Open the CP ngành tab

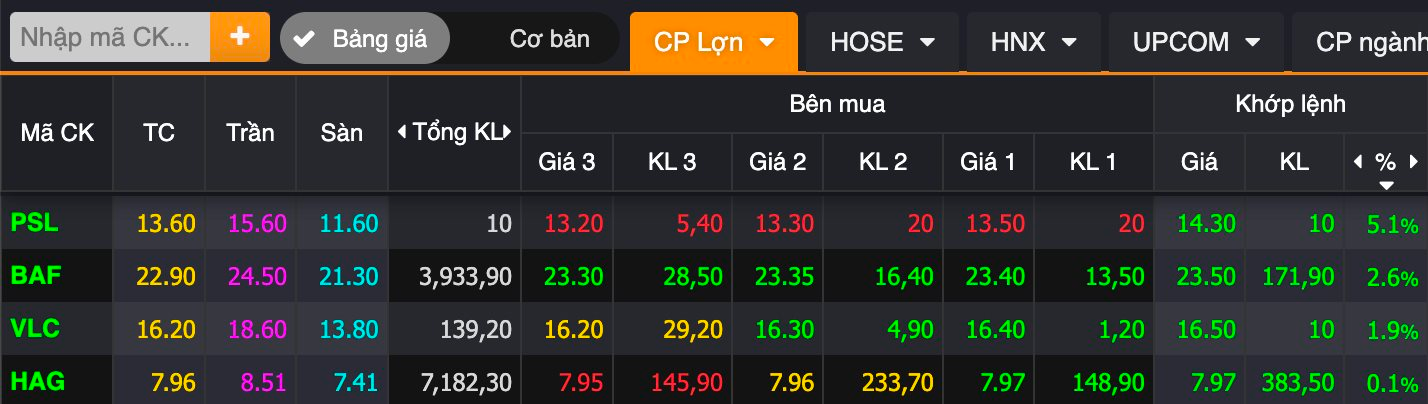click(x=1360, y=42)
